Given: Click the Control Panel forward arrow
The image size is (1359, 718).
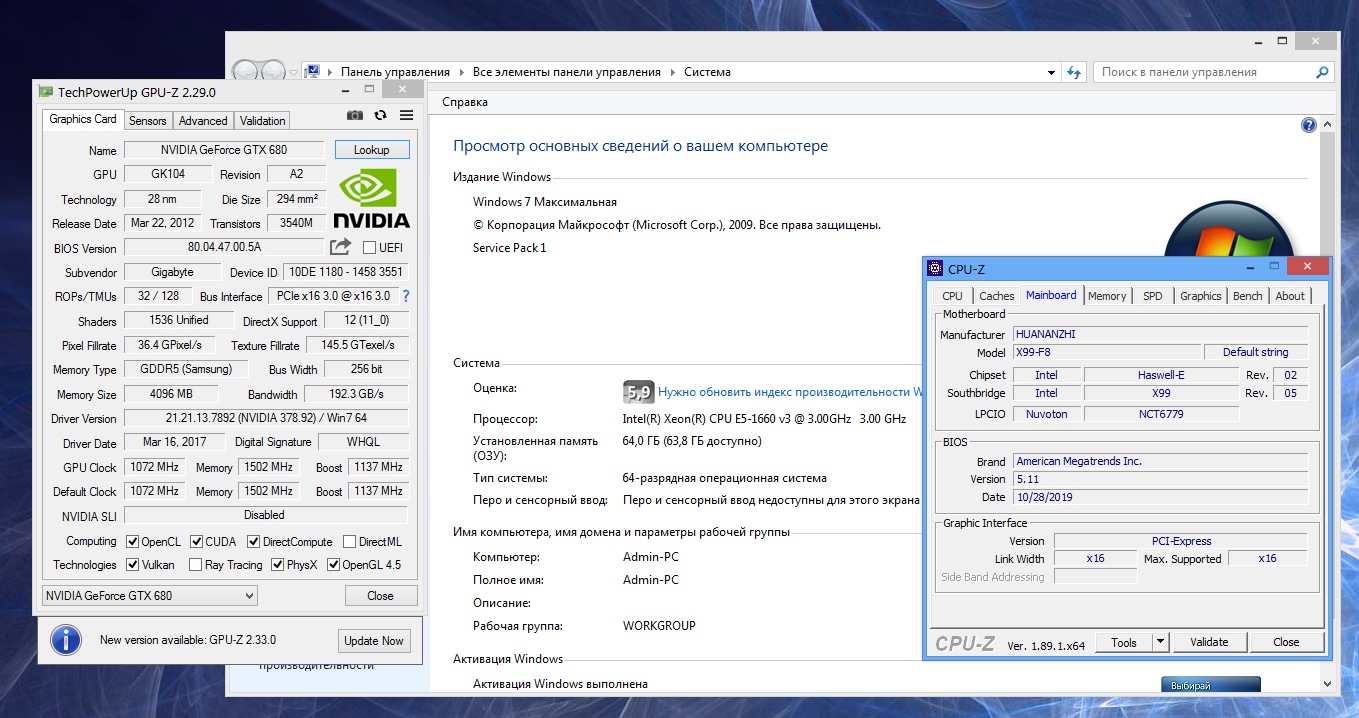Looking at the screenshot, I should 273,72.
